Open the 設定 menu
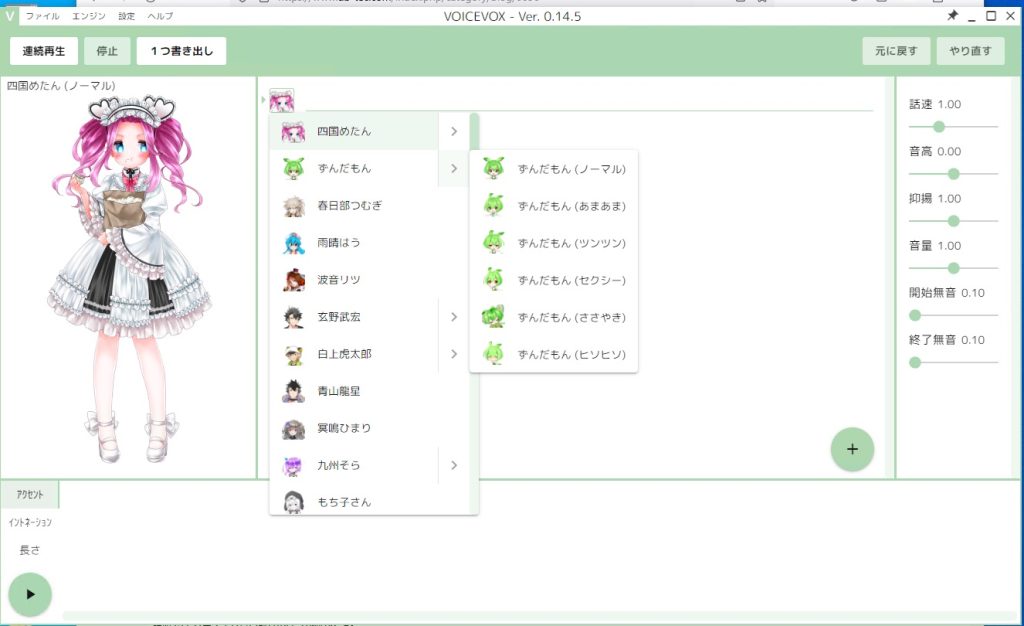This screenshot has height=626, width=1024. (x=127, y=16)
